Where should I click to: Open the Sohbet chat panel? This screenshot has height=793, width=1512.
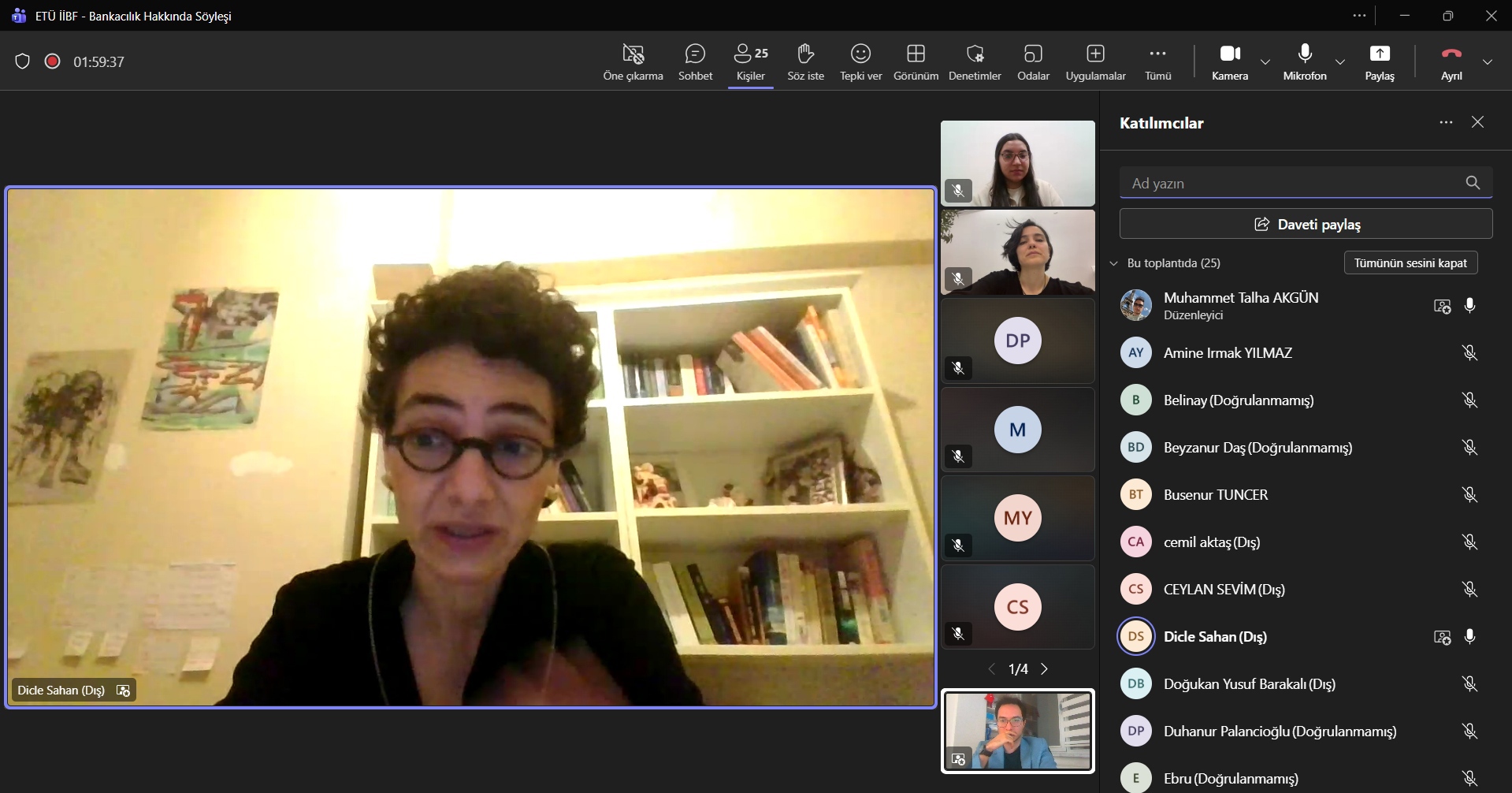coord(695,61)
